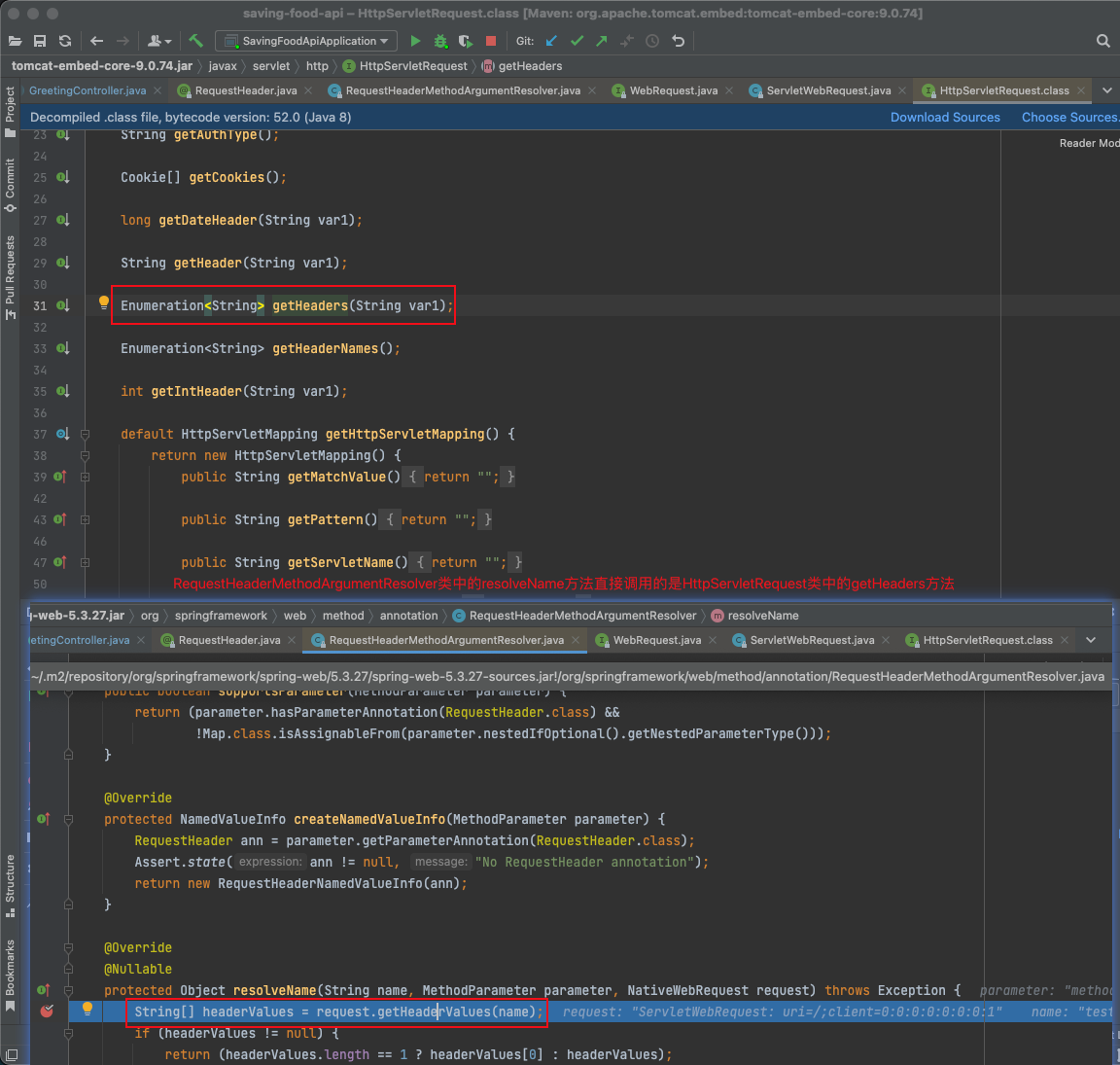Viewport: 1120px width, 1065px height.
Task: Collapse the getHttpServletMapping method fold
Action: click(85, 434)
